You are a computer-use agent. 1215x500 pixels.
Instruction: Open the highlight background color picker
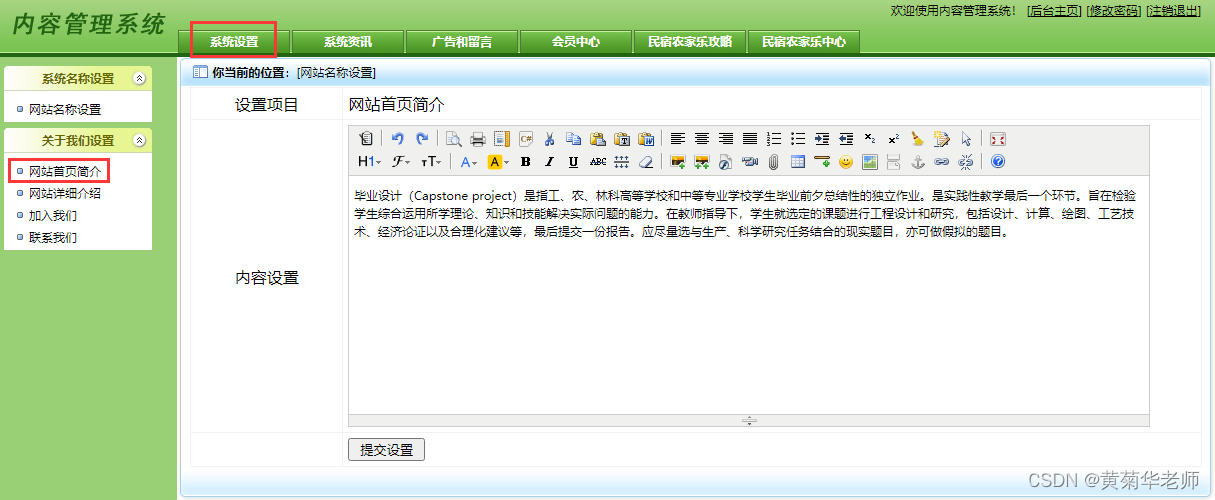pyautogui.click(x=498, y=161)
